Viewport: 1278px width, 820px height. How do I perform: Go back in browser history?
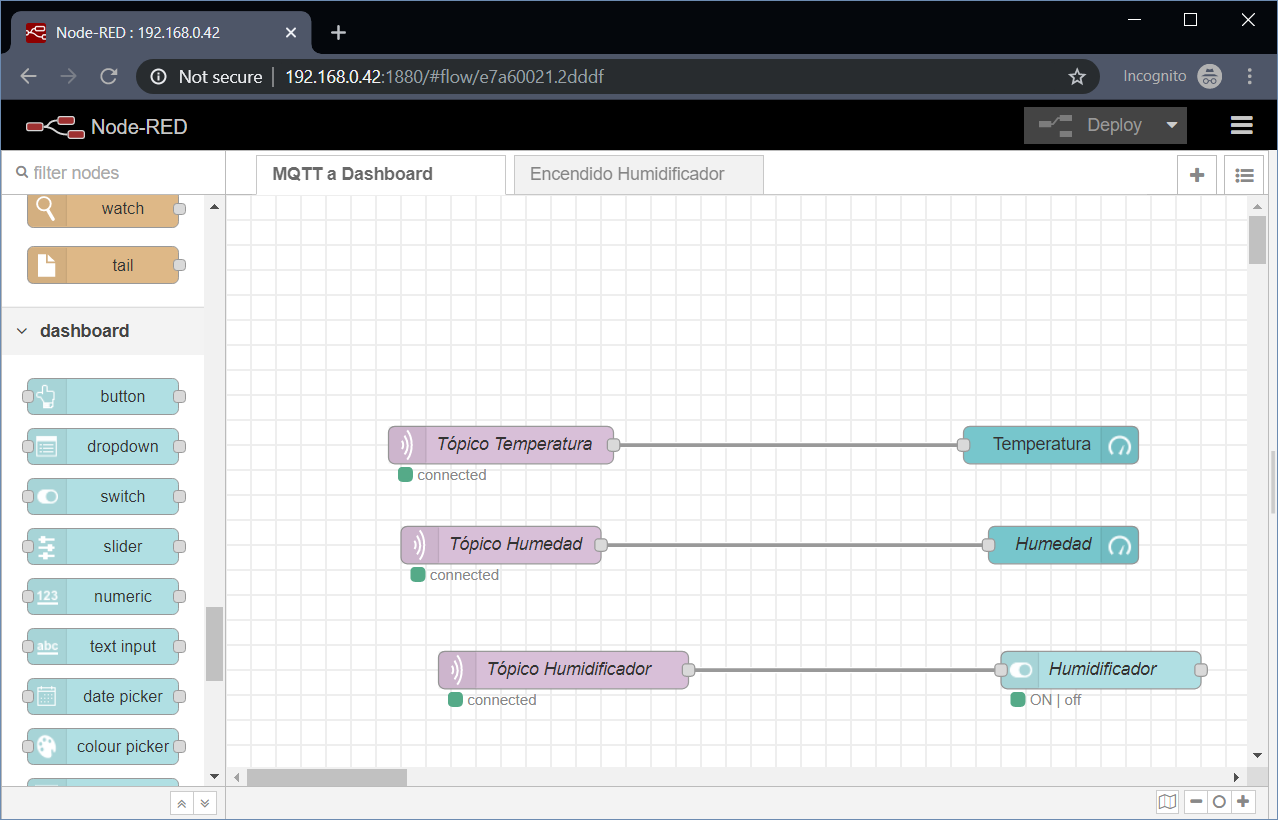click(x=28, y=76)
